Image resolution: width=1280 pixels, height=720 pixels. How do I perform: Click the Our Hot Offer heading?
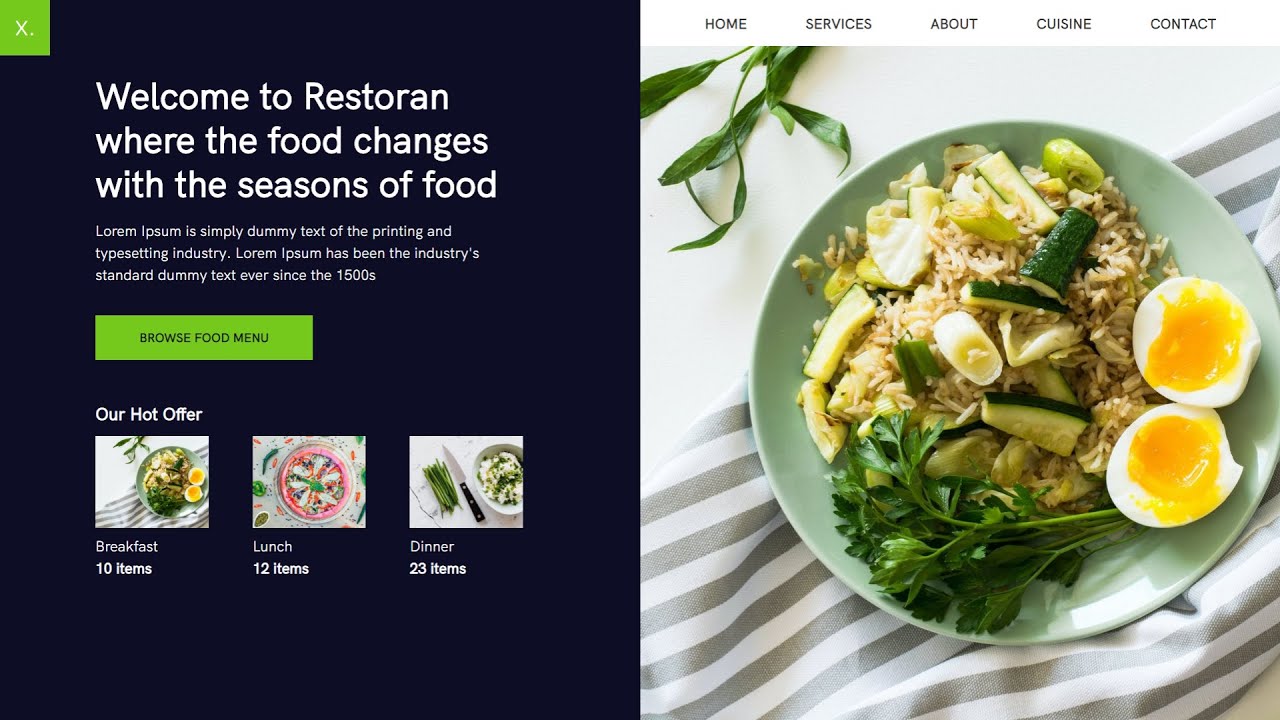tap(149, 414)
